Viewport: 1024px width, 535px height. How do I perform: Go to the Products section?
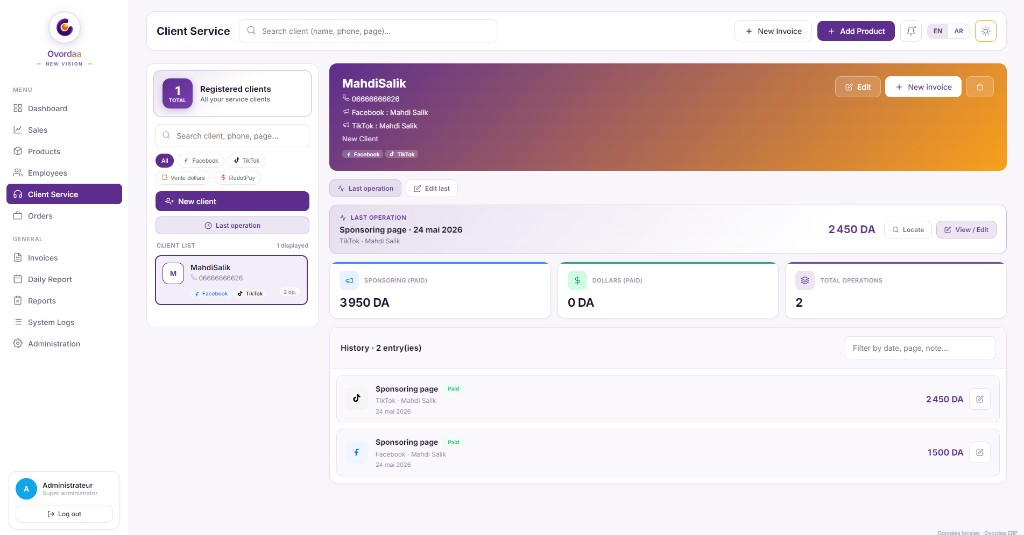pyautogui.click(x=64, y=152)
